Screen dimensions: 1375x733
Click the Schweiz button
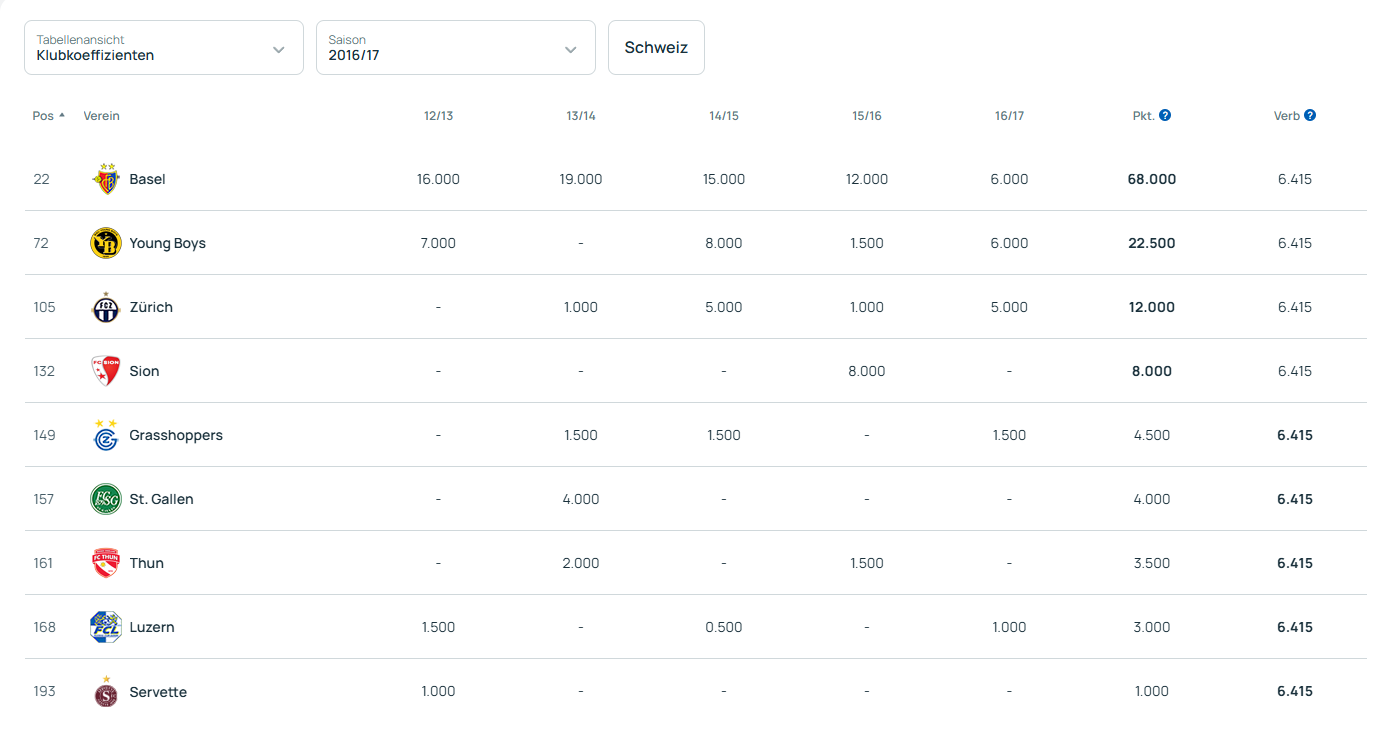[x=656, y=48]
